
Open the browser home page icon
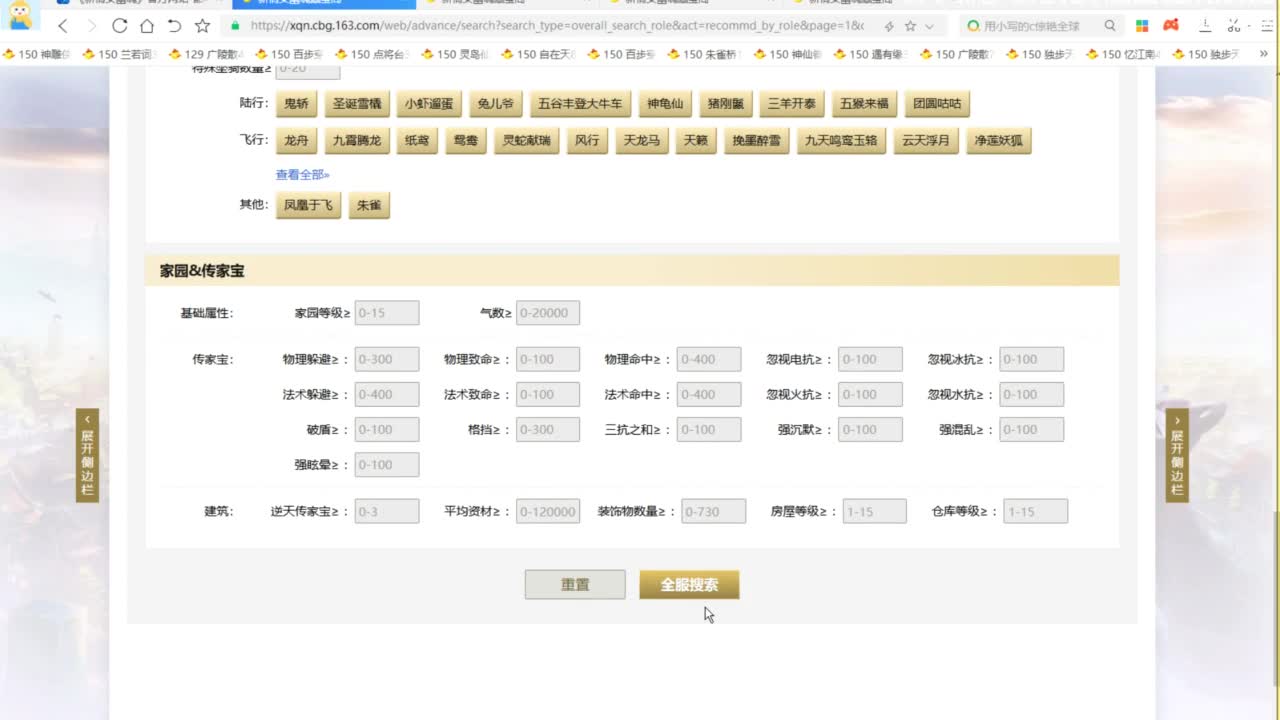[147, 26]
